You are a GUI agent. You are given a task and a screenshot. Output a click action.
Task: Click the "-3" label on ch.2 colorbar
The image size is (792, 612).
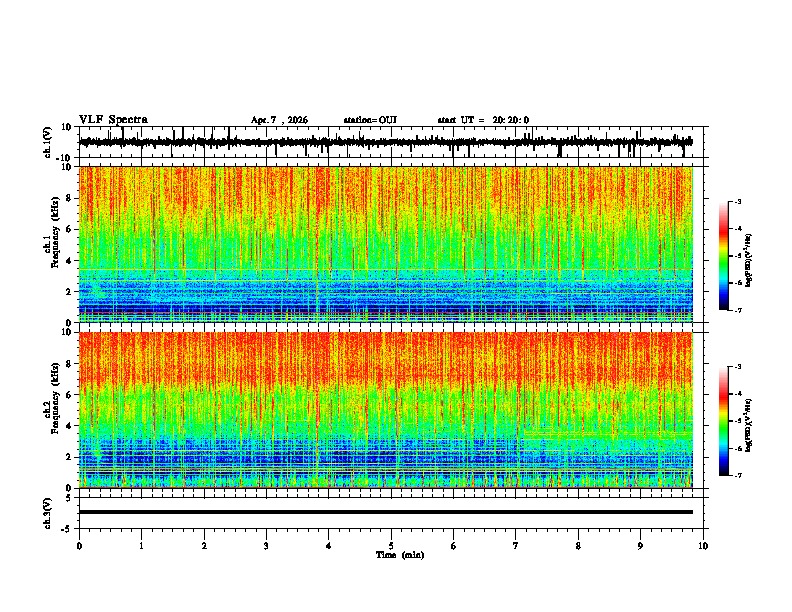pyautogui.click(x=738, y=367)
